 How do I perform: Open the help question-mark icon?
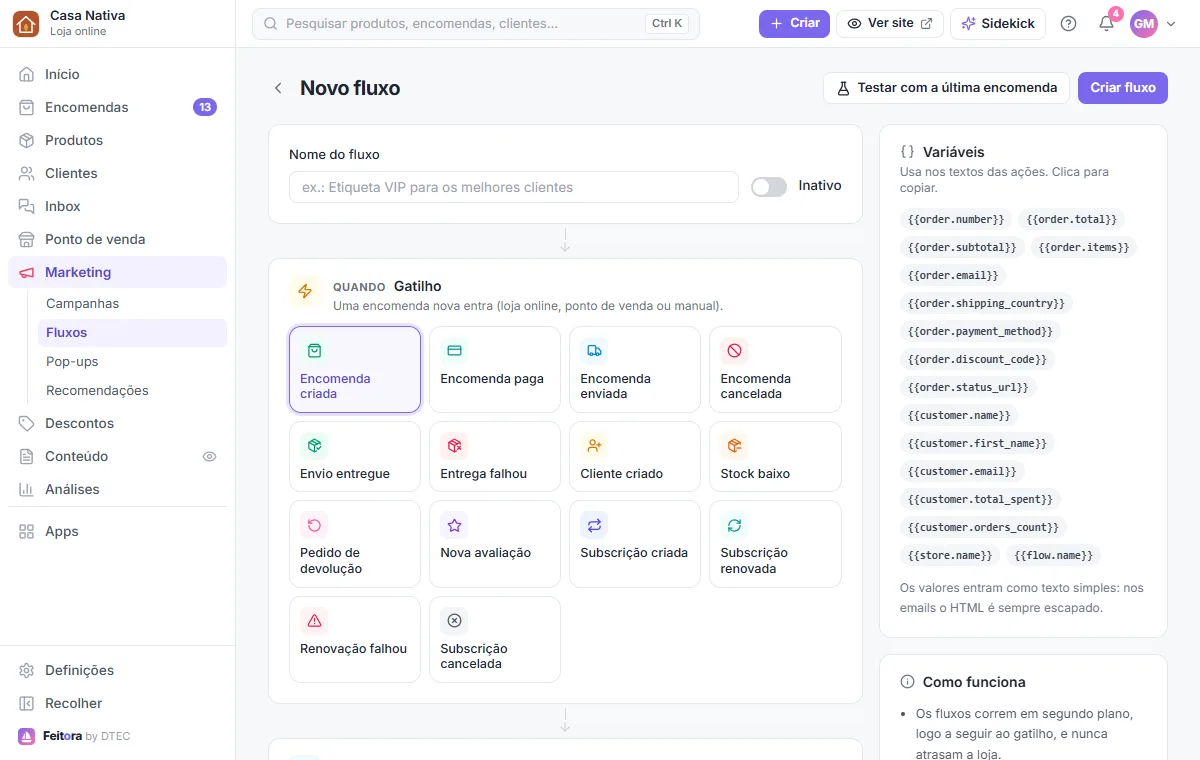1068,24
